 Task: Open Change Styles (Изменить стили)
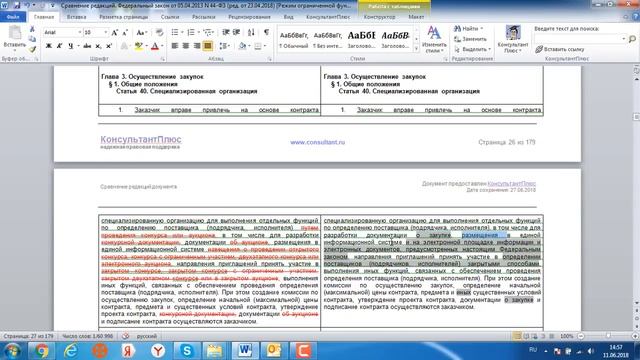click(x=434, y=39)
